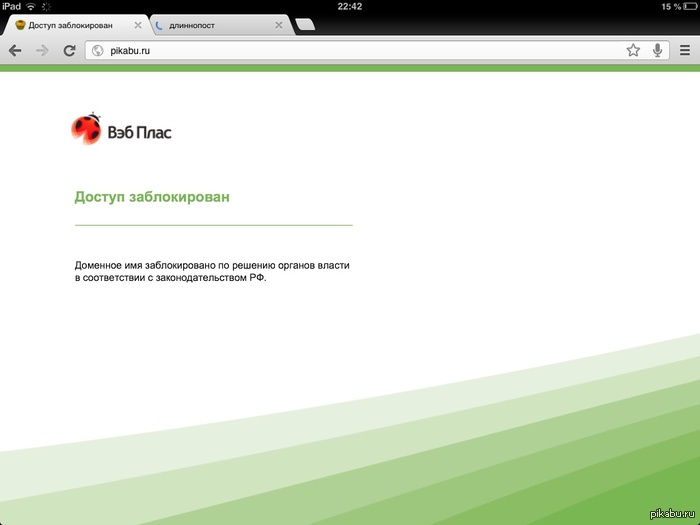The width and height of the screenshot is (700, 525).
Task: Open a new tab with the blank tab button
Action: [x=306, y=25]
